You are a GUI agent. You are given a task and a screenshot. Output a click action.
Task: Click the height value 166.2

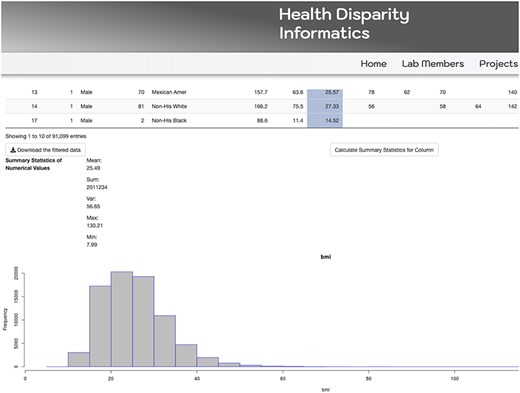click(x=261, y=106)
